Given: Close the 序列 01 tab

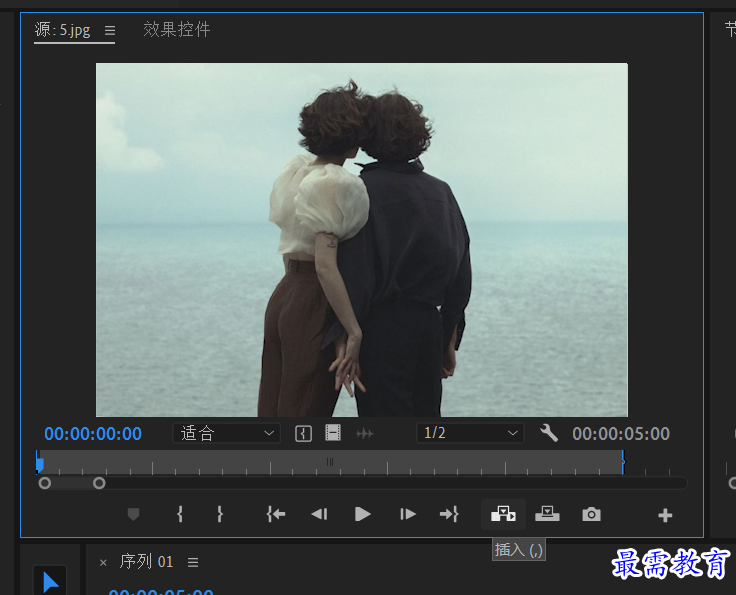Looking at the screenshot, I should tap(103, 562).
